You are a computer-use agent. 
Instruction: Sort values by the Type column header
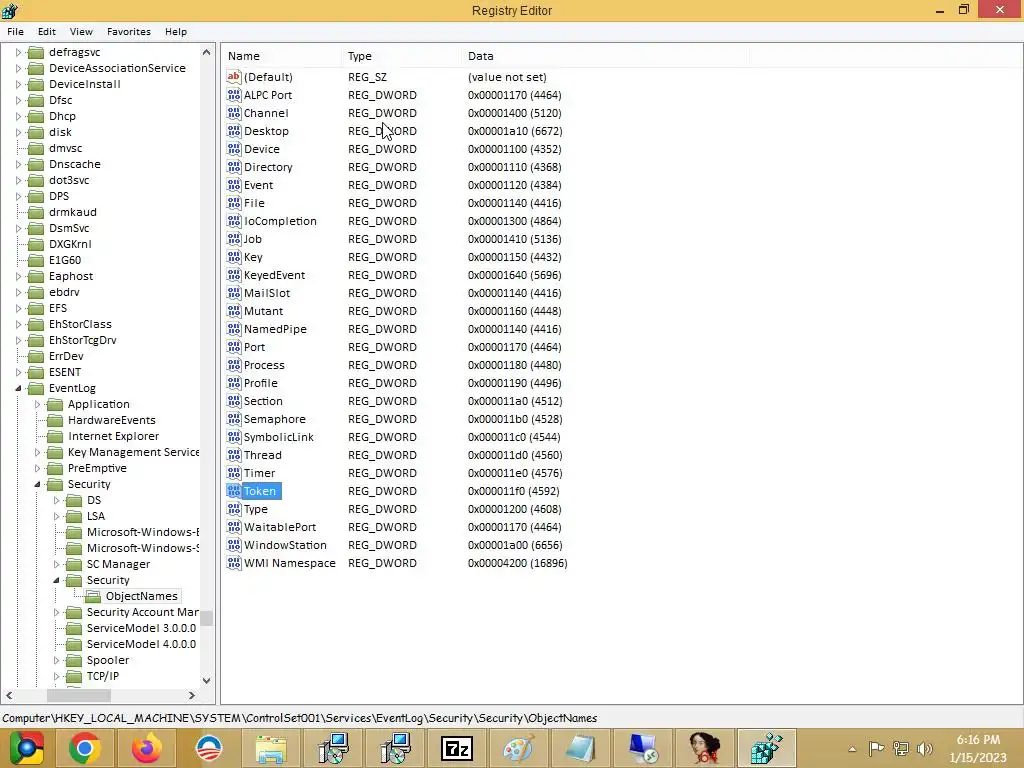401,56
